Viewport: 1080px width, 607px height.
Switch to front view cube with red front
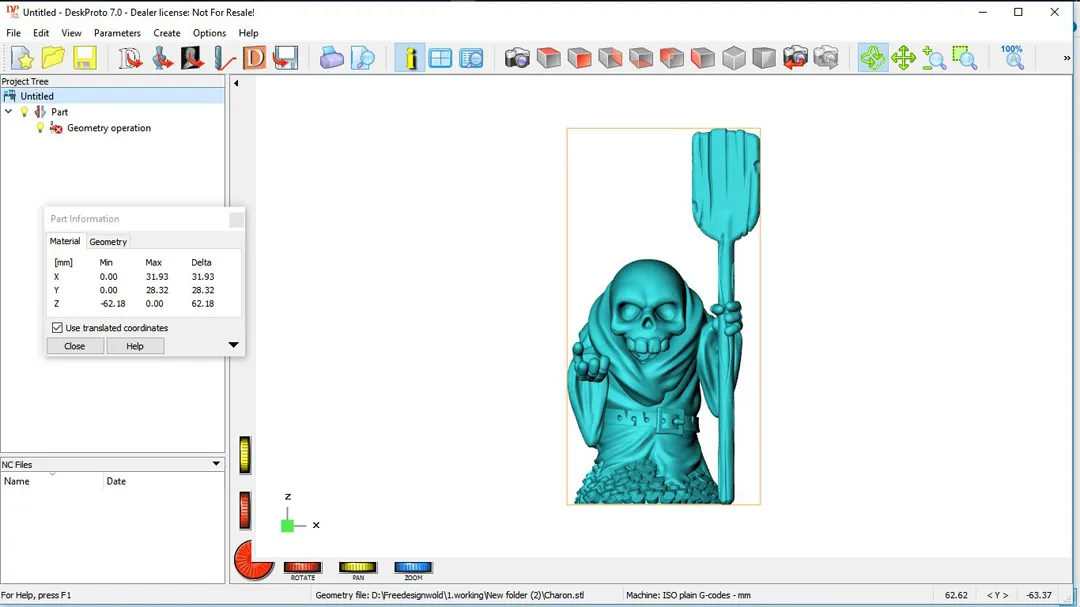[579, 58]
